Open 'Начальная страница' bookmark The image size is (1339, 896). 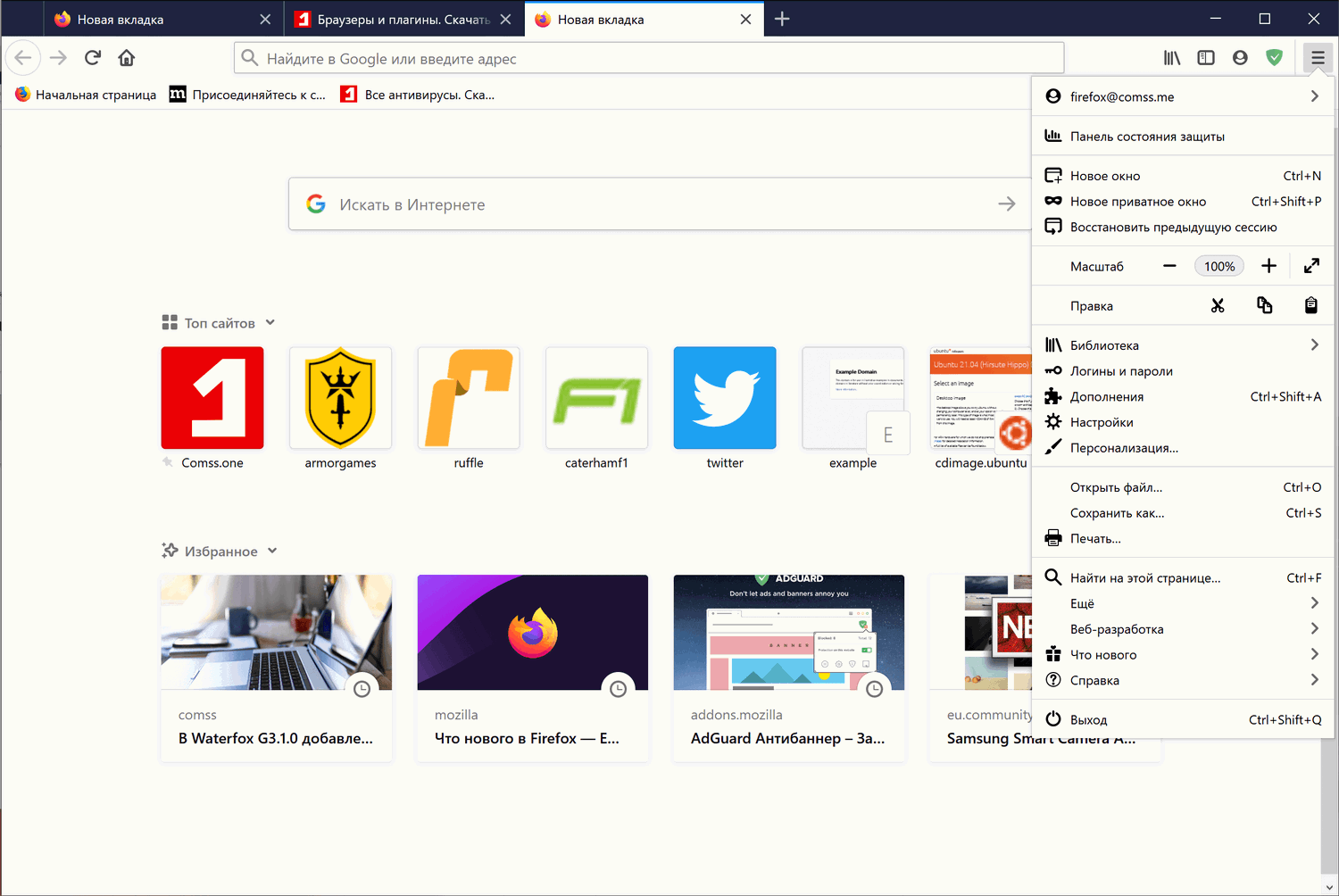pos(86,95)
